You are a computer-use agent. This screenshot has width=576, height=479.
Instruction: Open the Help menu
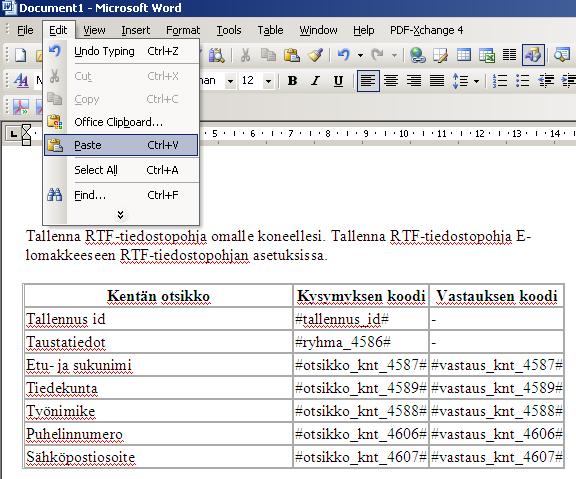(x=364, y=30)
